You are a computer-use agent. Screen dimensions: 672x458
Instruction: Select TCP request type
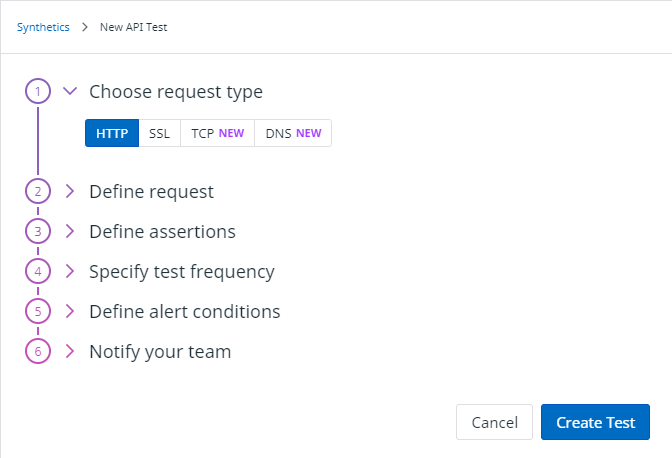[217, 133]
